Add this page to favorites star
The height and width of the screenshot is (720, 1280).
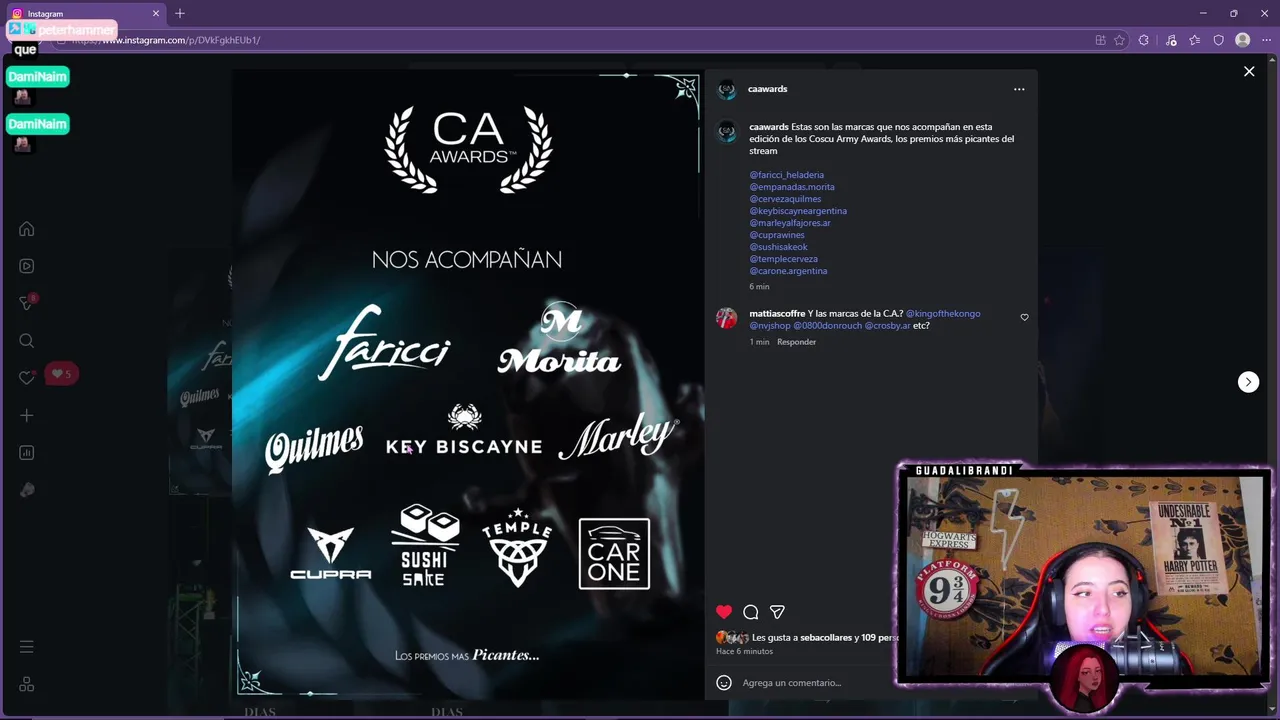click(x=1119, y=40)
